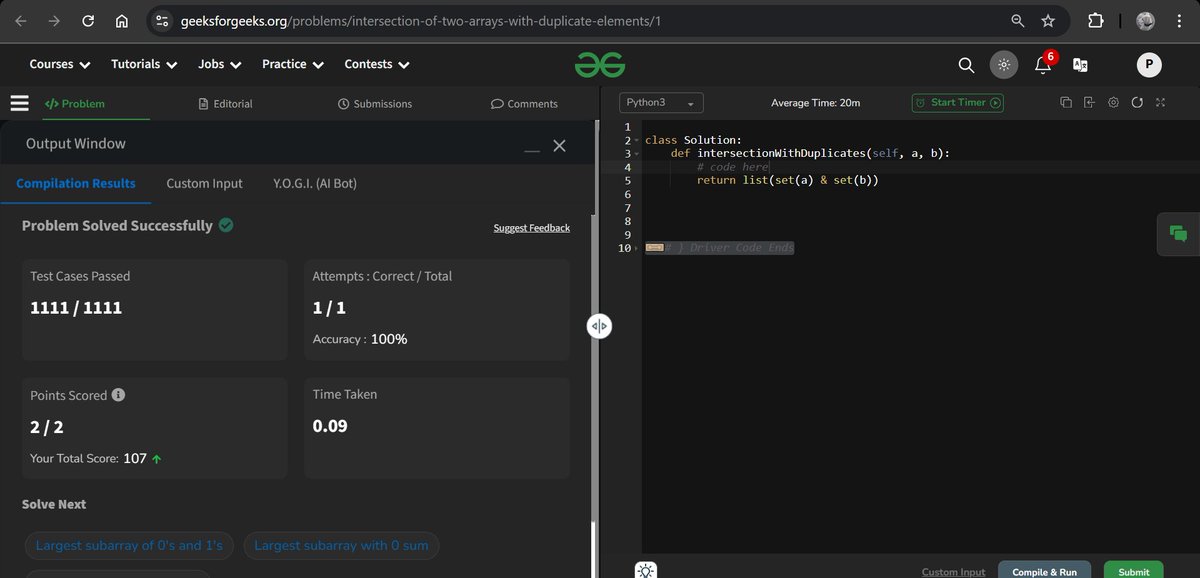Go back using browser back arrow
Image resolution: width=1200 pixels, height=578 pixels.
click(21, 21)
